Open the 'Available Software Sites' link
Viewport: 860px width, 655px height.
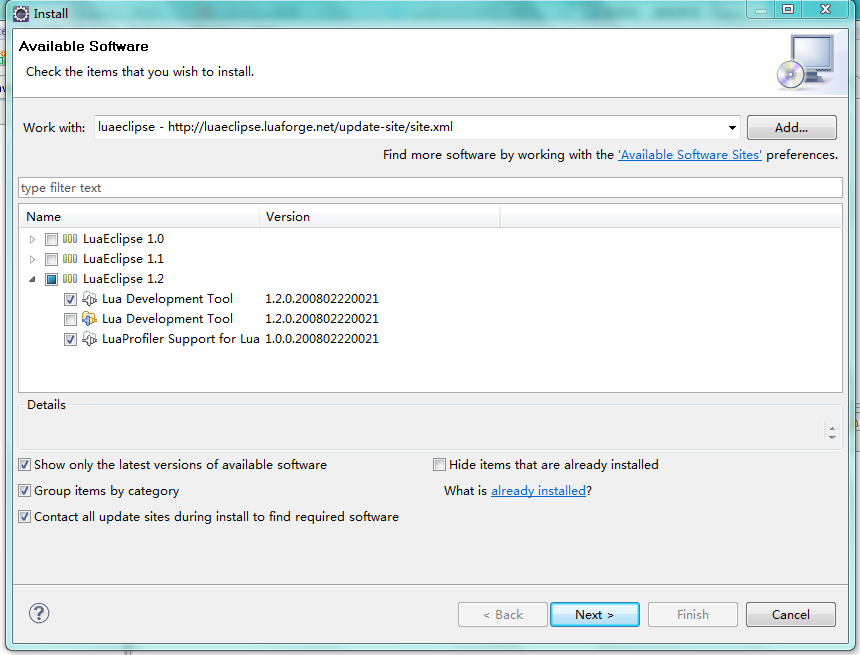(689, 155)
